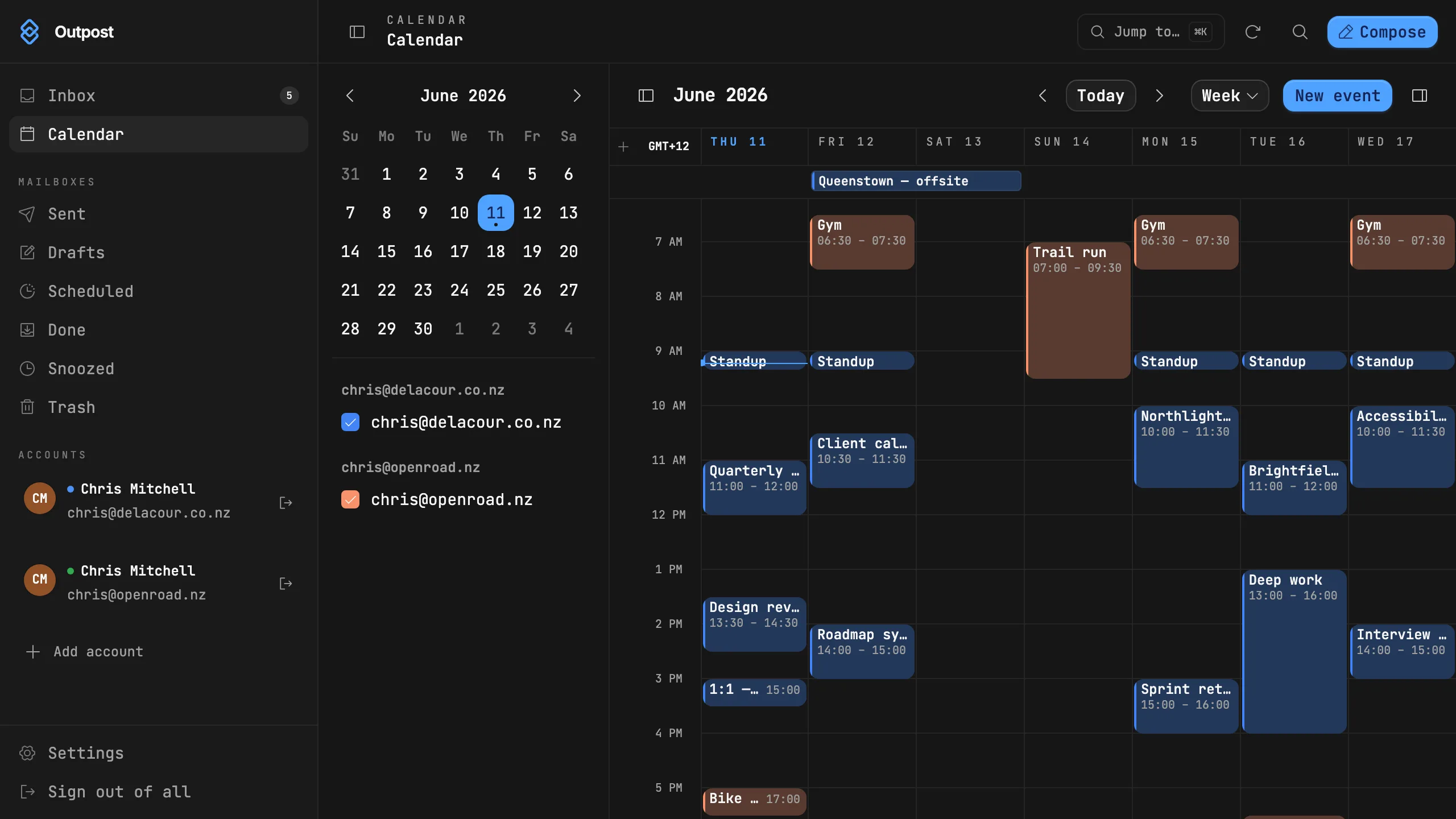Open the search magnifier icon next to Compose

1300,32
